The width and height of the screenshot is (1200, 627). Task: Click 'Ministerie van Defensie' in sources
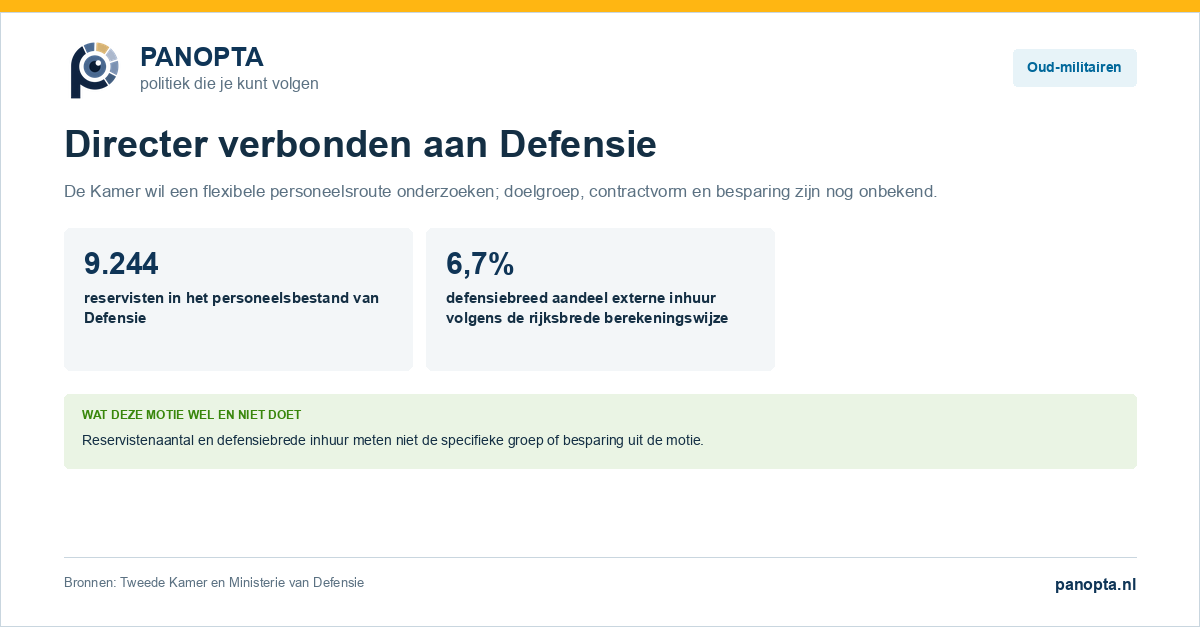(296, 582)
